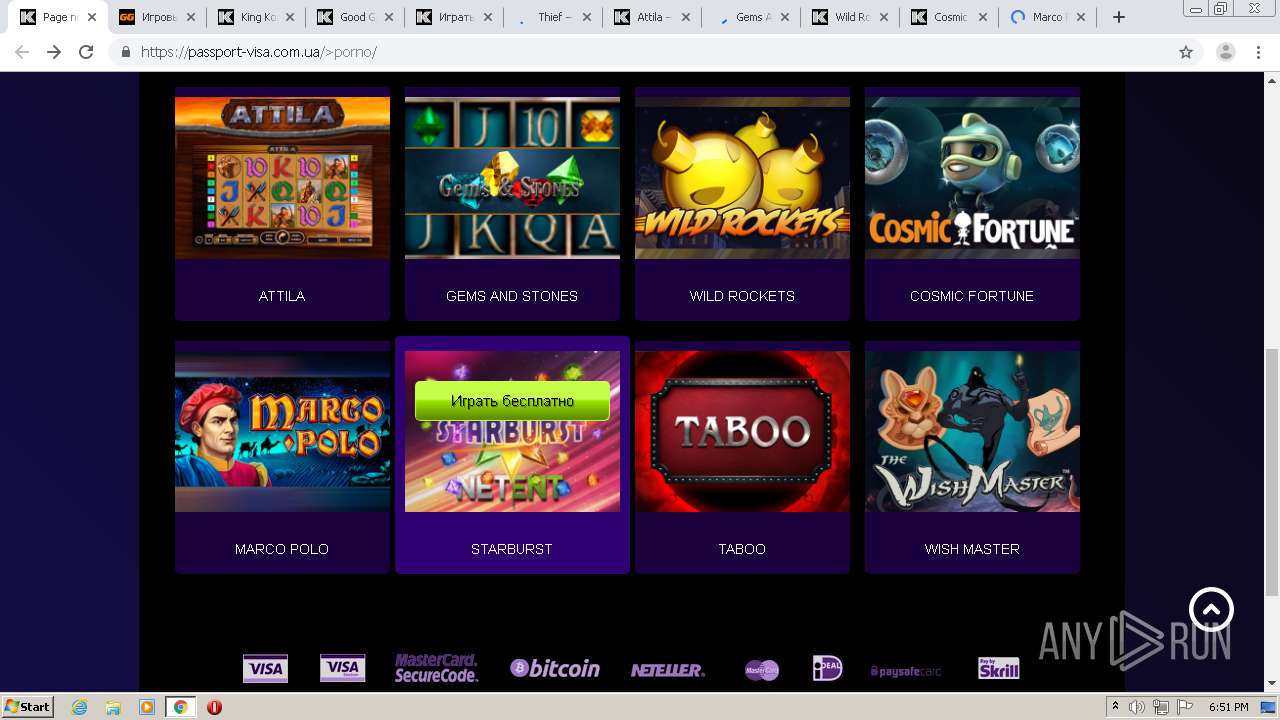The height and width of the screenshot is (720, 1280).
Task: Close the Wild Rockets tab
Action: click(x=884, y=17)
